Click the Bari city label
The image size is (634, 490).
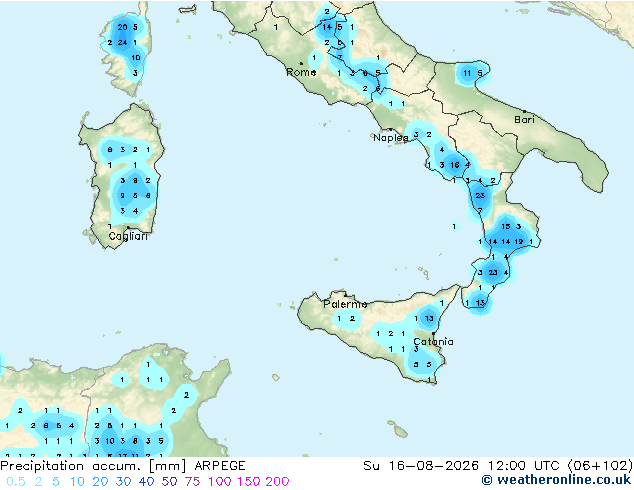tap(524, 119)
